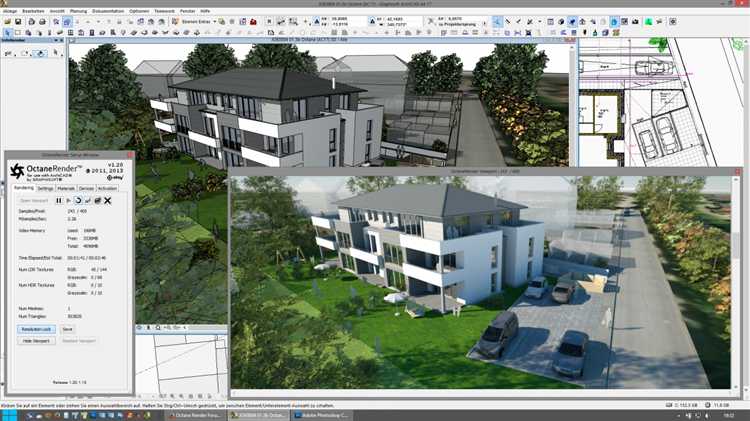Click the Open Viewport button
The width and height of the screenshot is (750, 421).
tap(34, 201)
